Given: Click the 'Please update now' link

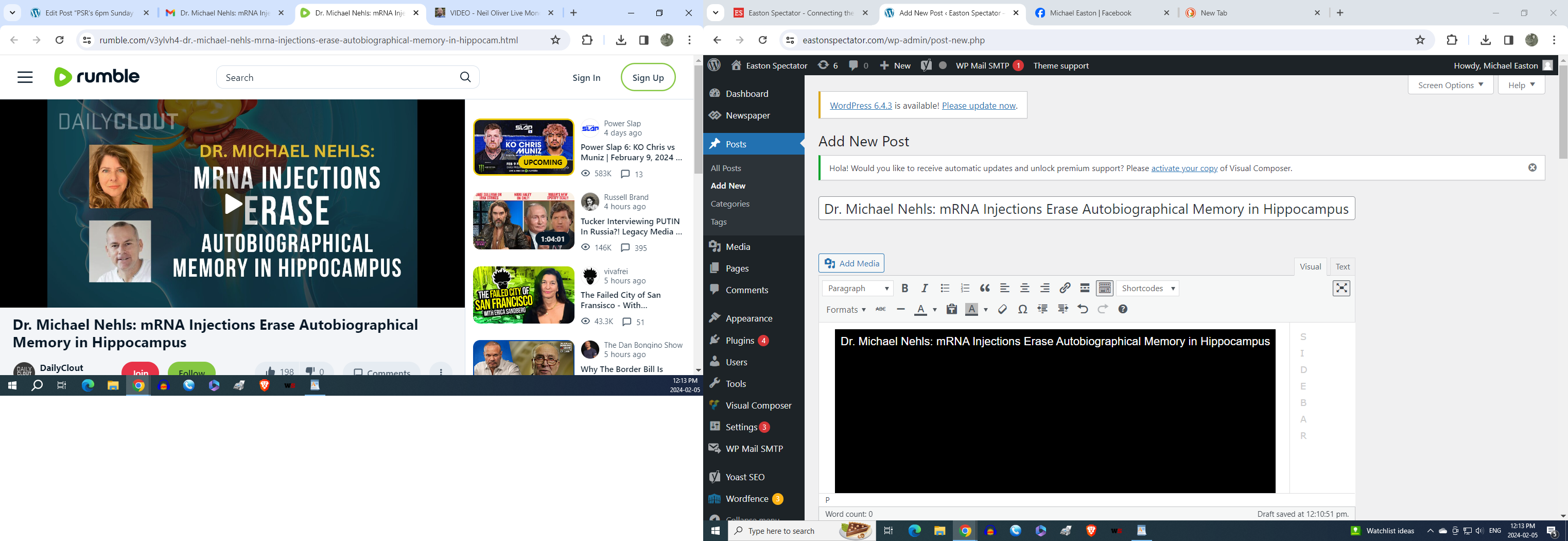Looking at the screenshot, I should pyautogui.click(x=979, y=106).
